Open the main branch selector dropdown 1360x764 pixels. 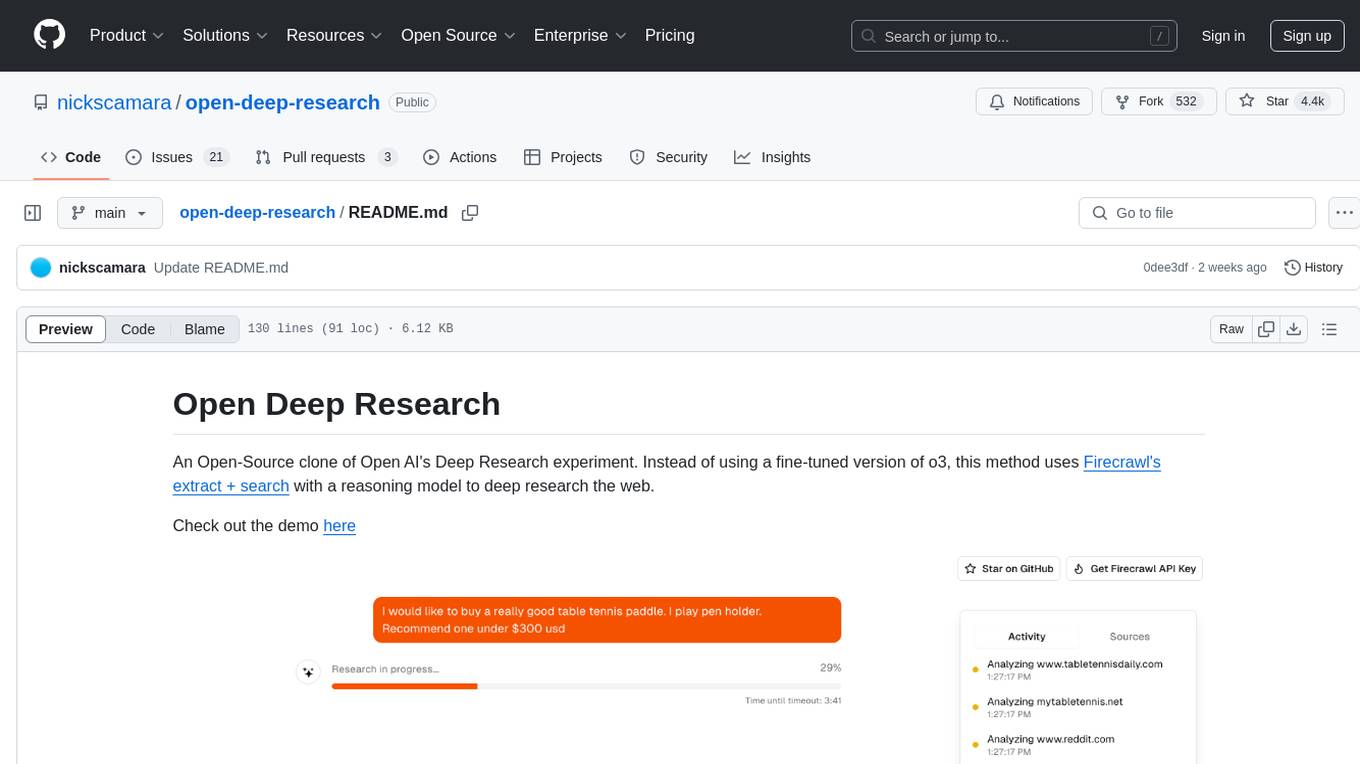[x=109, y=213]
